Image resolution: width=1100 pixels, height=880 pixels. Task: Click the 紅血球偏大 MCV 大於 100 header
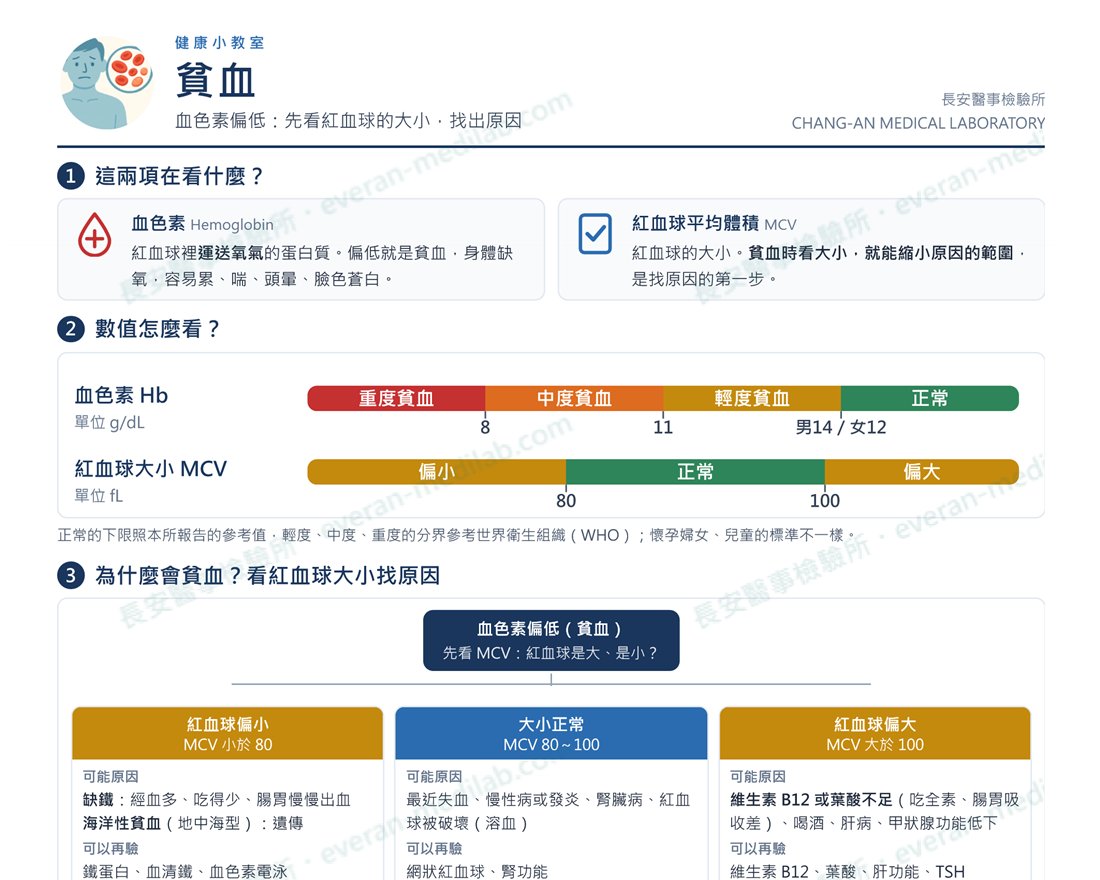click(x=875, y=733)
